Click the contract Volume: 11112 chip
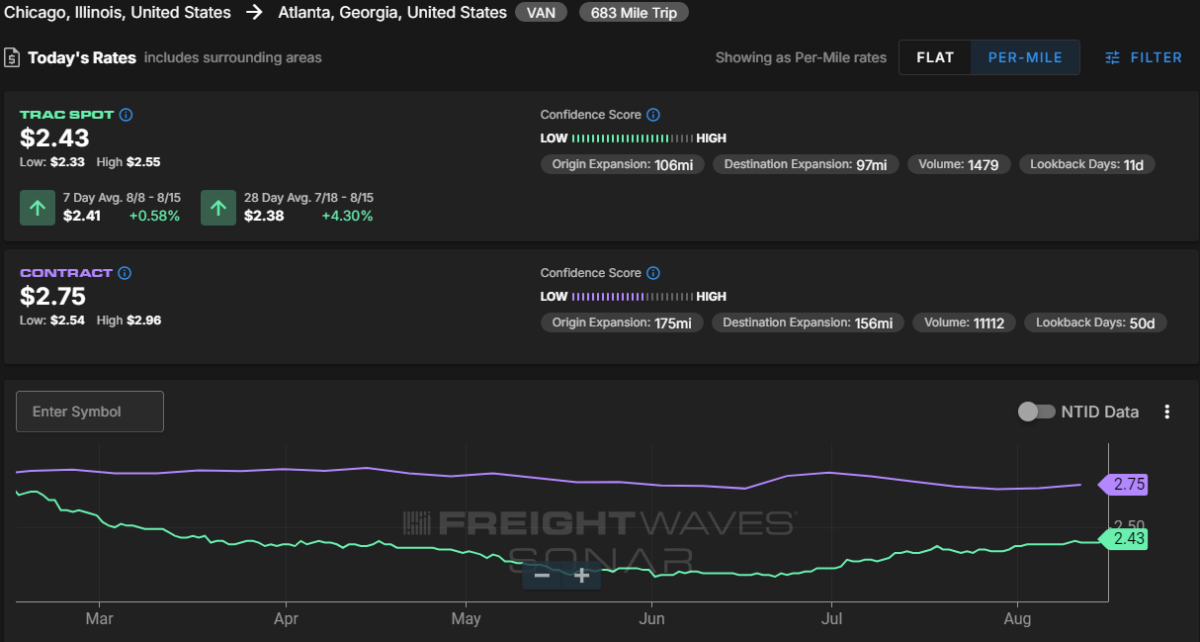Screen dimensions: 1200x642 click(964, 322)
